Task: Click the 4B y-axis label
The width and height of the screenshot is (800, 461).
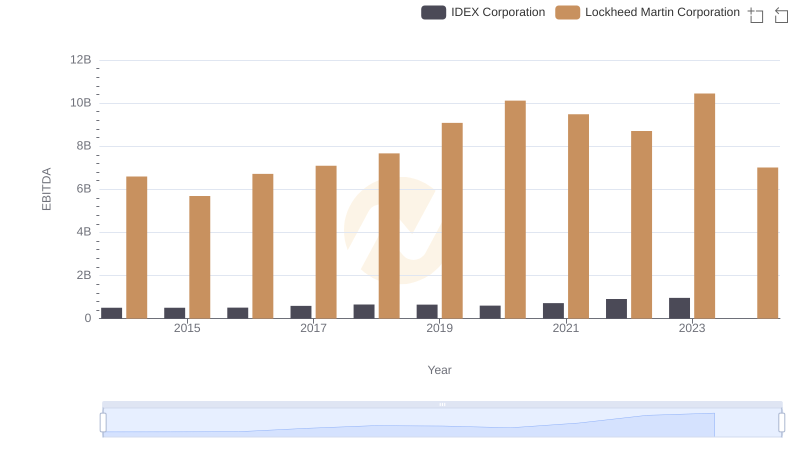Action: [x=84, y=232]
